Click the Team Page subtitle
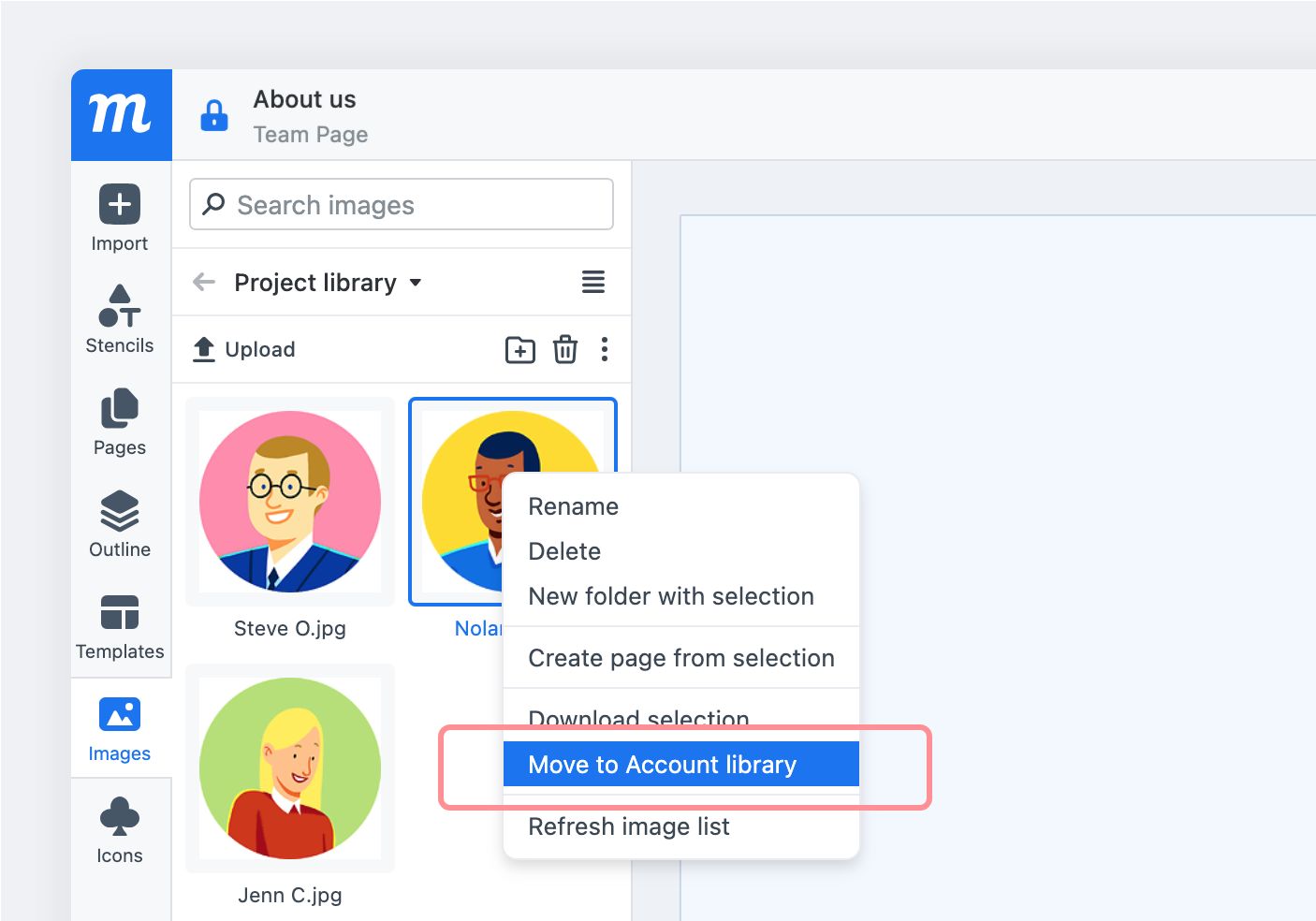The image size is (1316, 921). [x=311, y=135]
